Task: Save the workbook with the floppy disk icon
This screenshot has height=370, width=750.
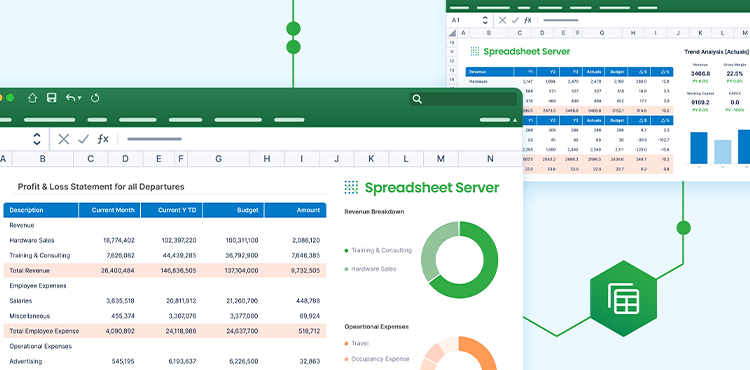Action: pyautogui.click(x=52, y=98)
